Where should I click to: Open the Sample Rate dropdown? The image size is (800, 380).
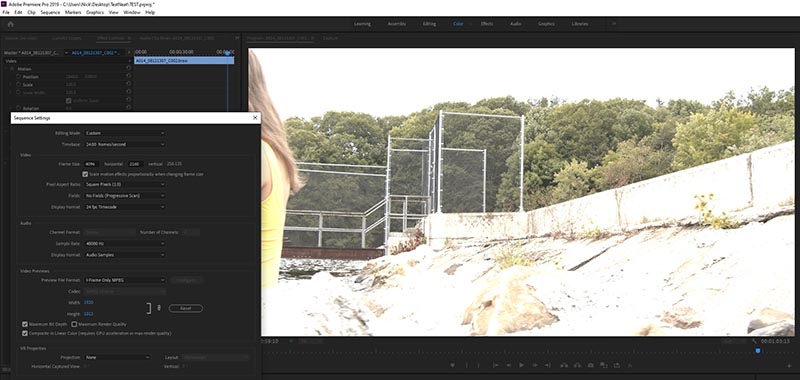point(124,243)
